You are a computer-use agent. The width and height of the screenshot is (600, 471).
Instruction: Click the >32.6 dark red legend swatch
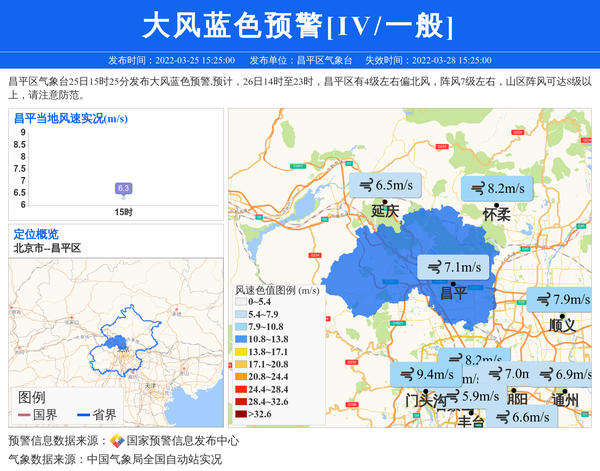(241, 413)
